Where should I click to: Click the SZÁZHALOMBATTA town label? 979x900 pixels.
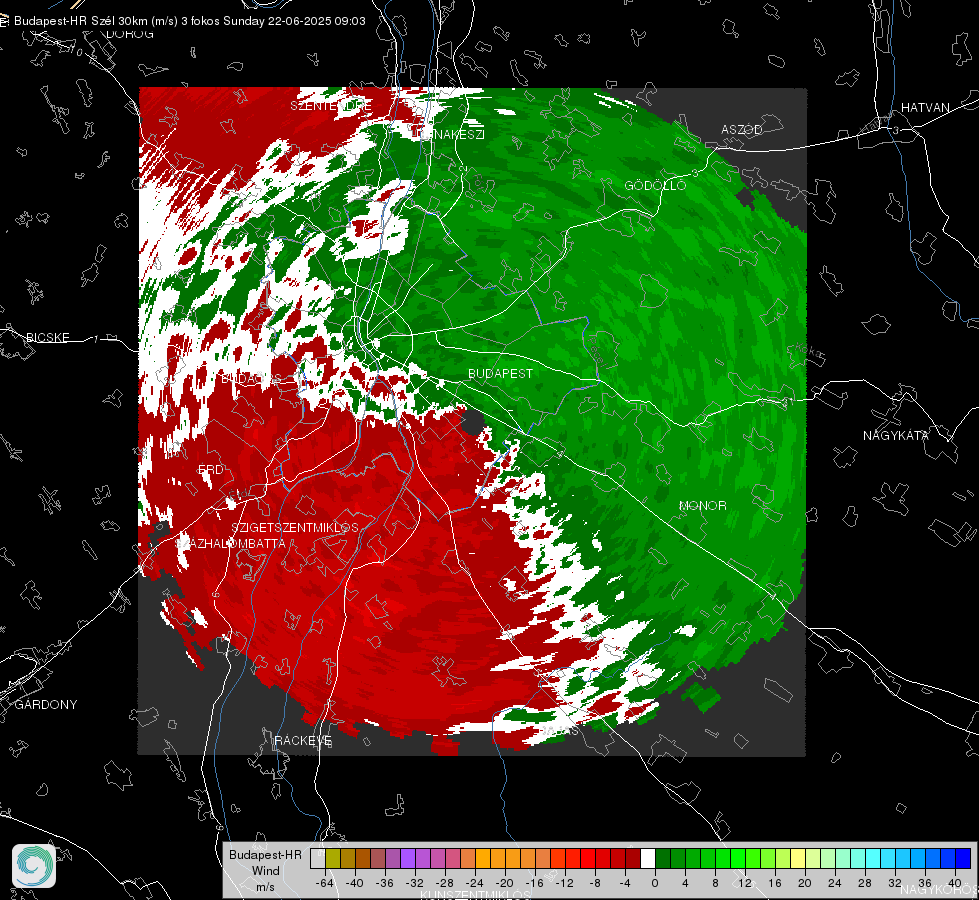click(x=230, y=543)
